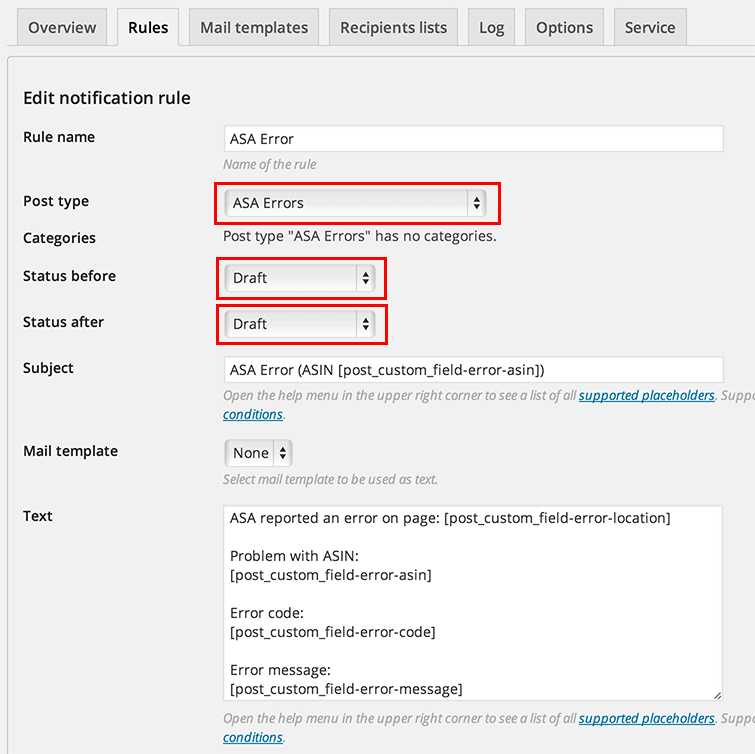Open the Post type dropdown
The height and width of the screenshot is (754, 755).
(355, 203)
